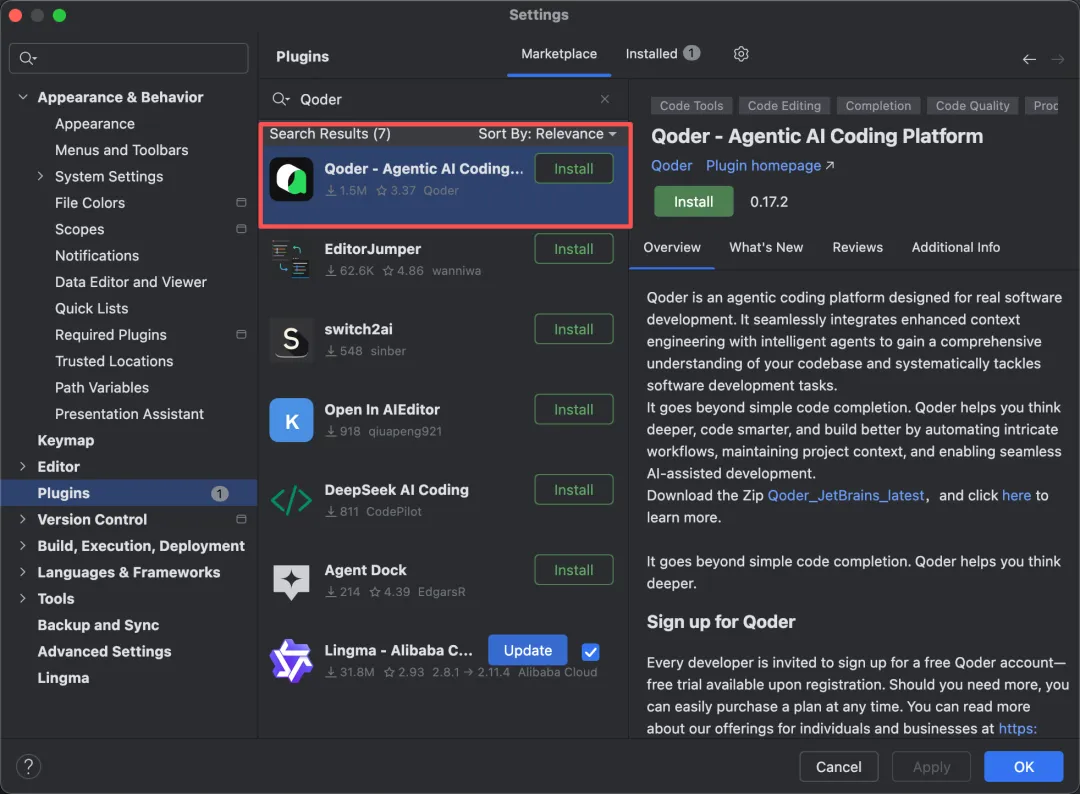Select the Code Quality tag
This screenshot has width=1080, height=794.
972,105
